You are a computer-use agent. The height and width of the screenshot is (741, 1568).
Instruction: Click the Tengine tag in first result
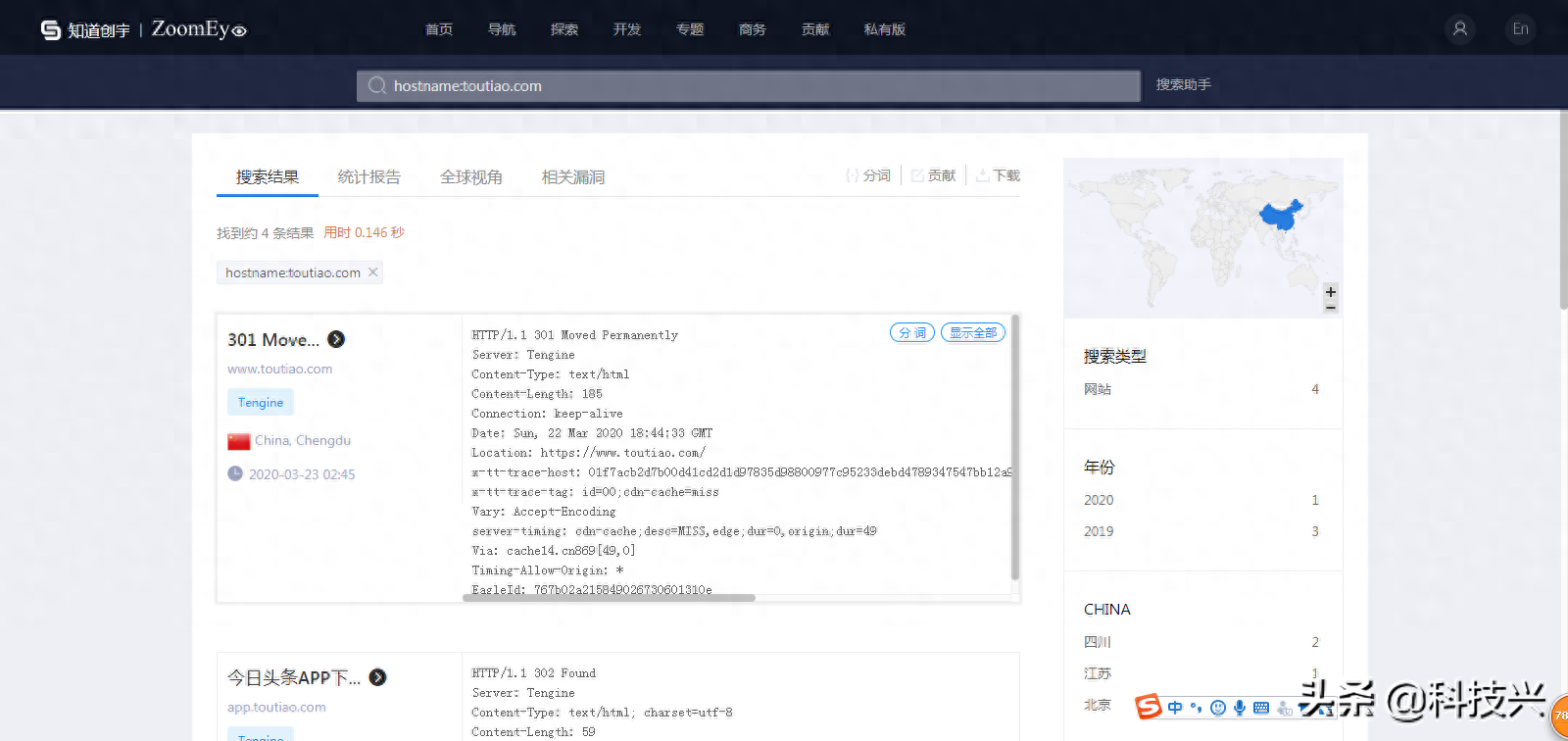click(261, 402)
